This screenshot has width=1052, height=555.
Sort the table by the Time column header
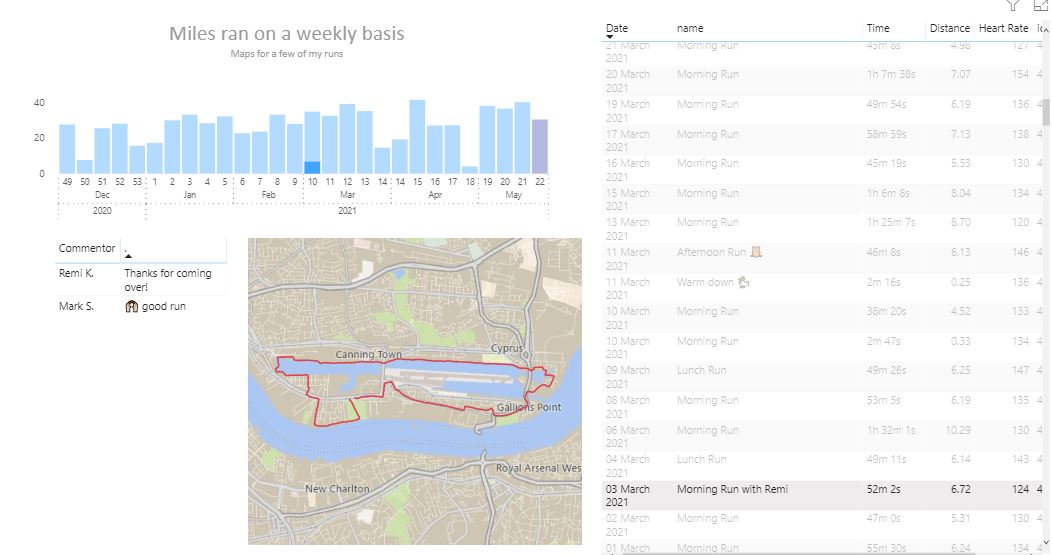(x=878, y=28)
